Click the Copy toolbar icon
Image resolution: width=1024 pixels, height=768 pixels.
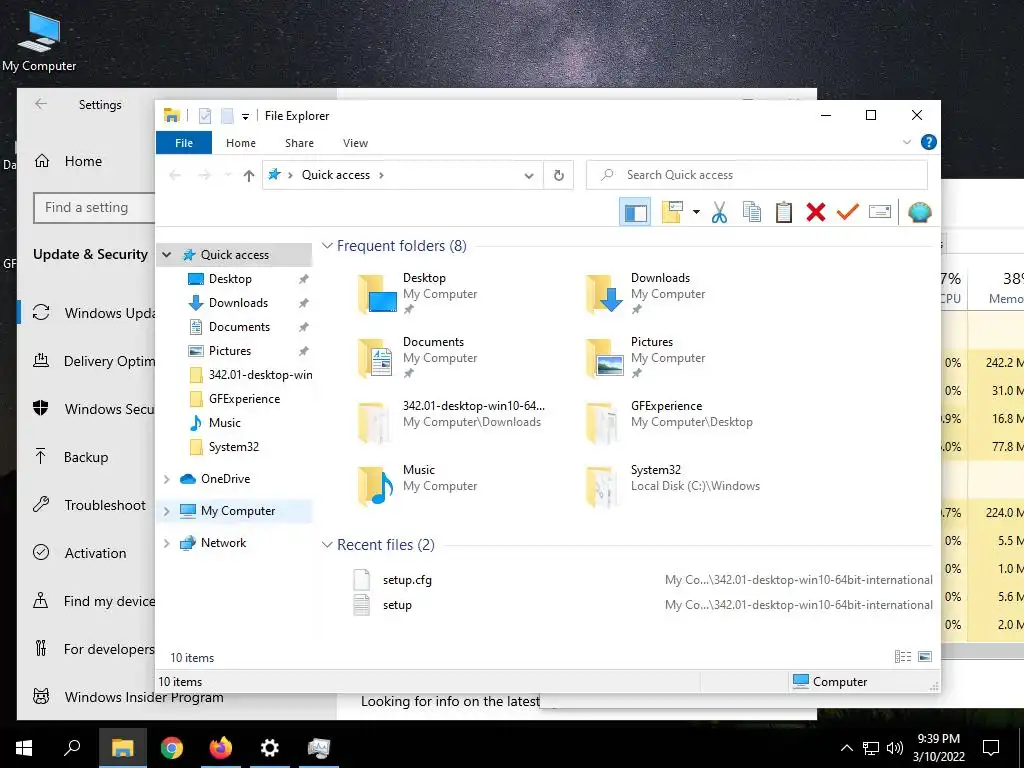752,212
